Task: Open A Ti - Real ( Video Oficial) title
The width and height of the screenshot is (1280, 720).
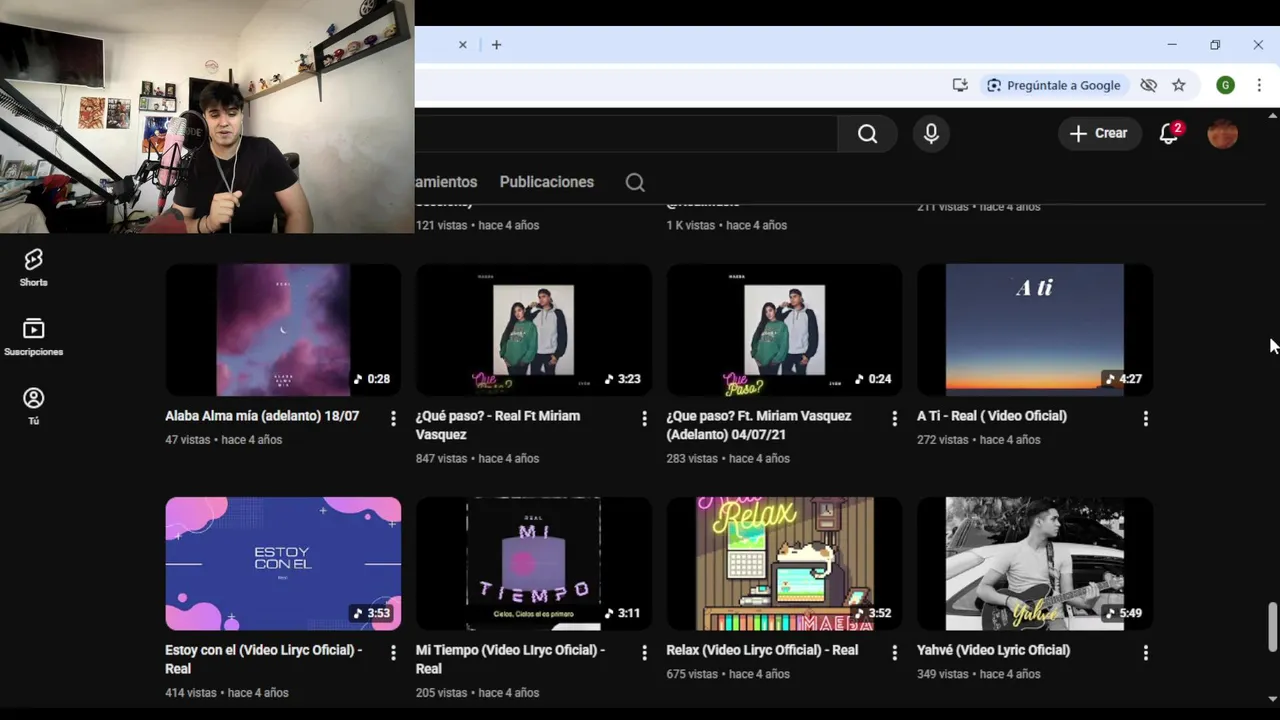Action: 992,416
